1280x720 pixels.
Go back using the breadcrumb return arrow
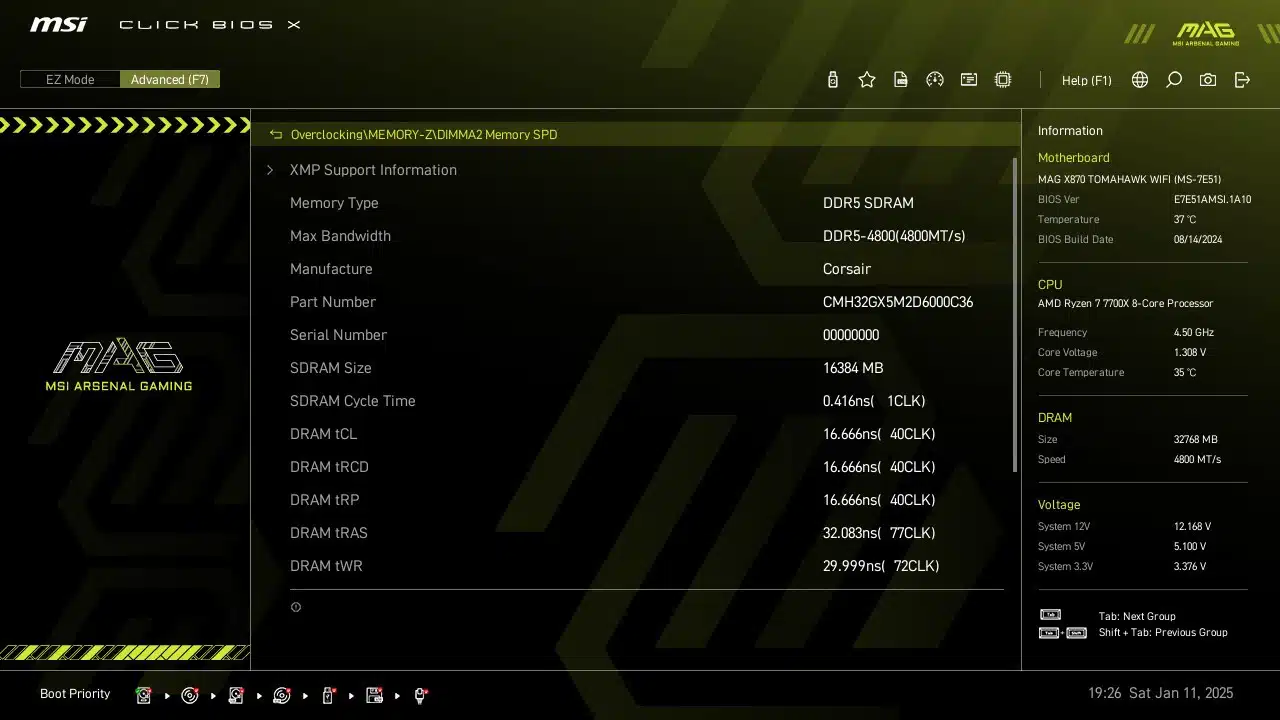point(276,134)
